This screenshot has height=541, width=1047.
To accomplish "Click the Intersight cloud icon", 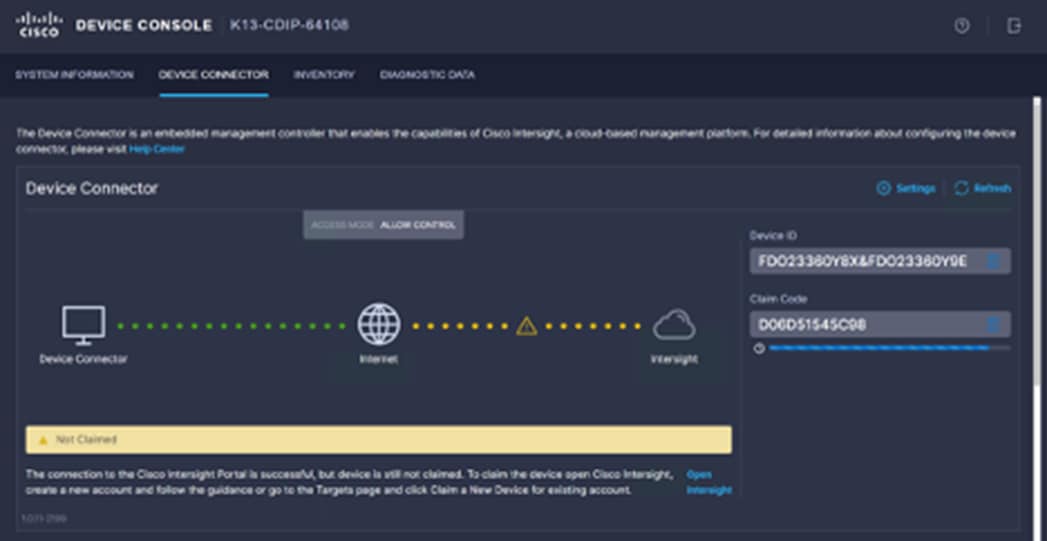I will [x=674, y=325].
